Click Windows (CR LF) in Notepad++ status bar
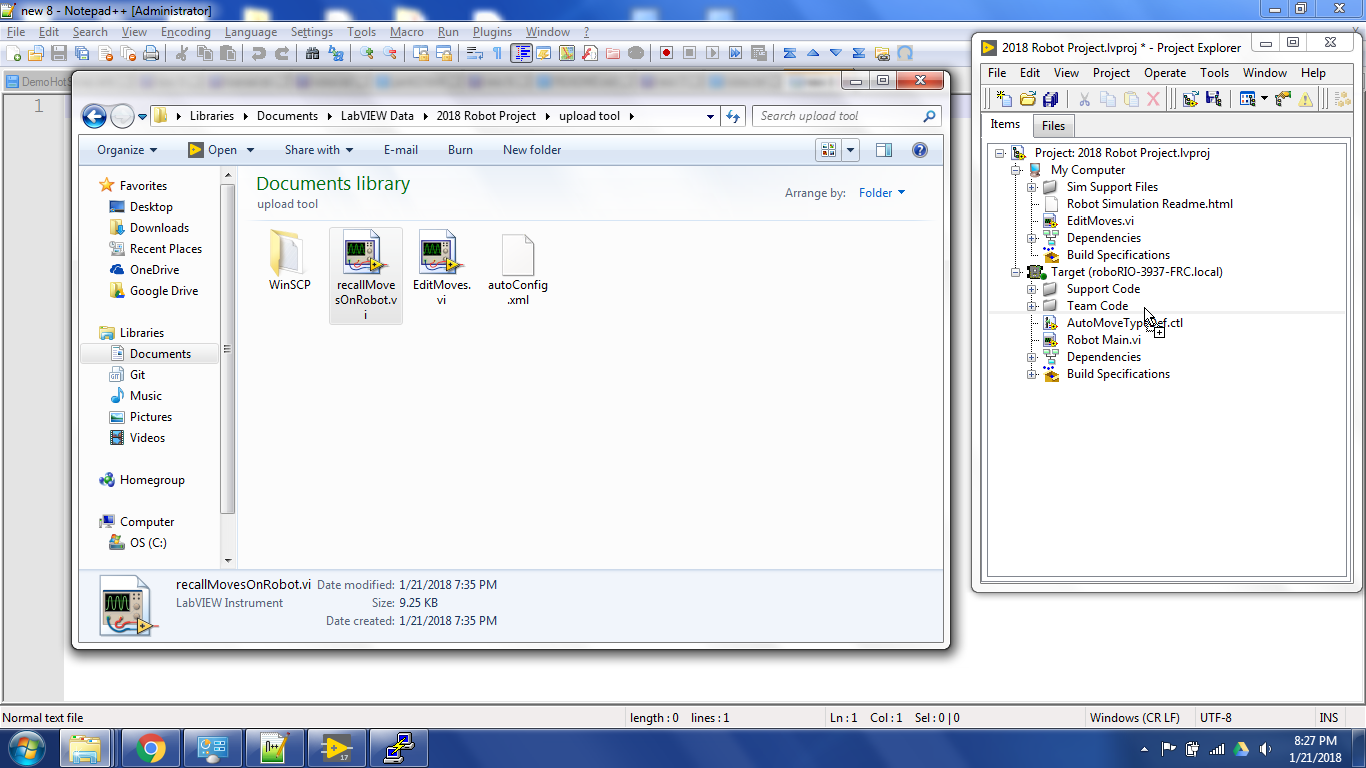The width and height of the screenshot is (1366, 768). coord(1134,718)
